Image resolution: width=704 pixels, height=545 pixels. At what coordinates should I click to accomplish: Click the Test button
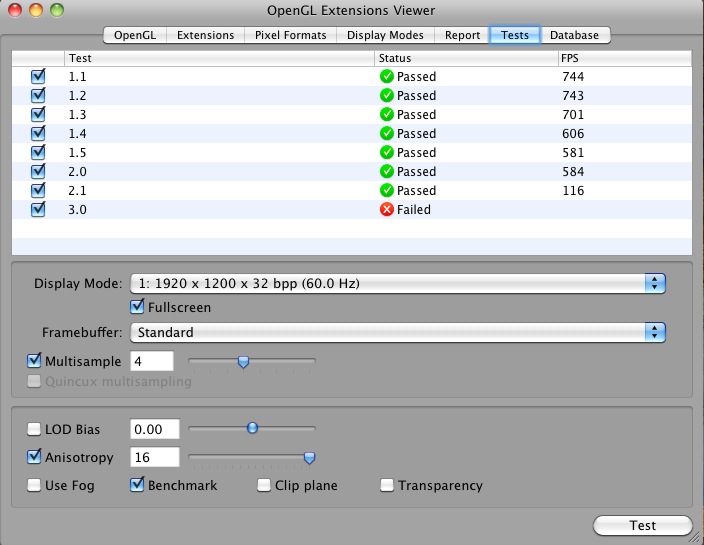(642, 525)
